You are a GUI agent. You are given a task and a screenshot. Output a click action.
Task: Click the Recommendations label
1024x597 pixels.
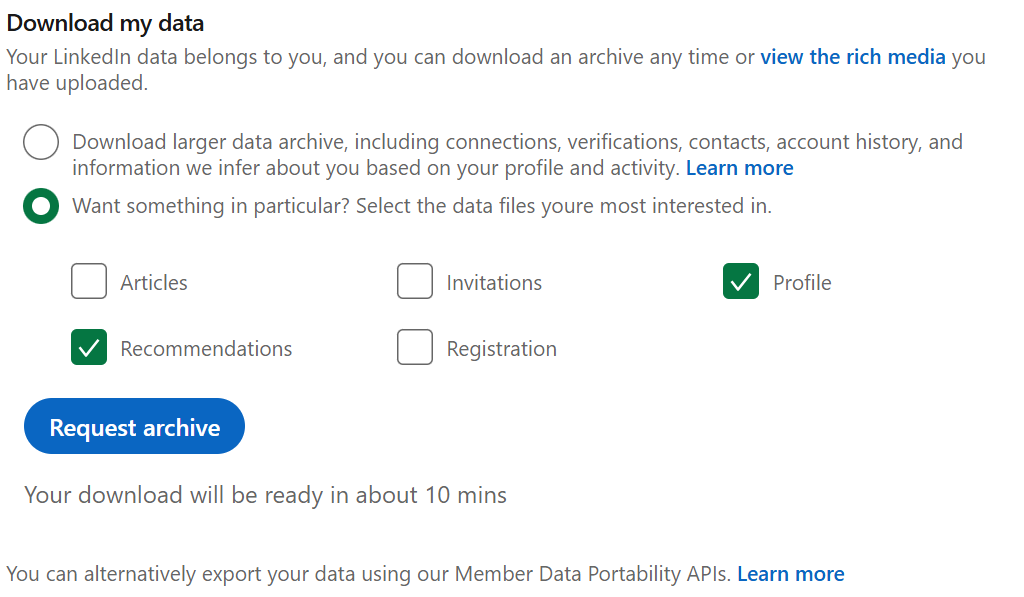pos(206,348)
